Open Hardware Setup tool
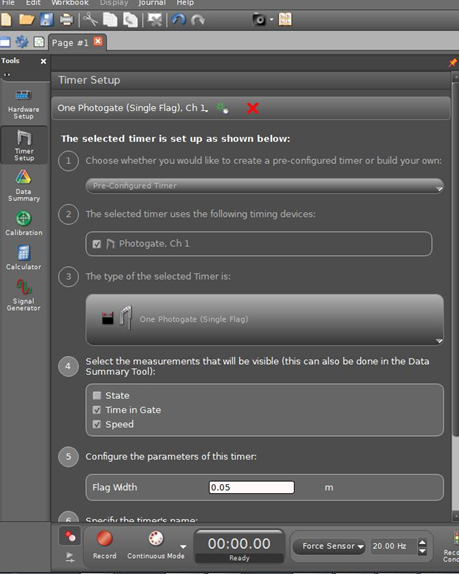Screen dimensions: 459x574 pyautogui.click(x=23, y=105)
